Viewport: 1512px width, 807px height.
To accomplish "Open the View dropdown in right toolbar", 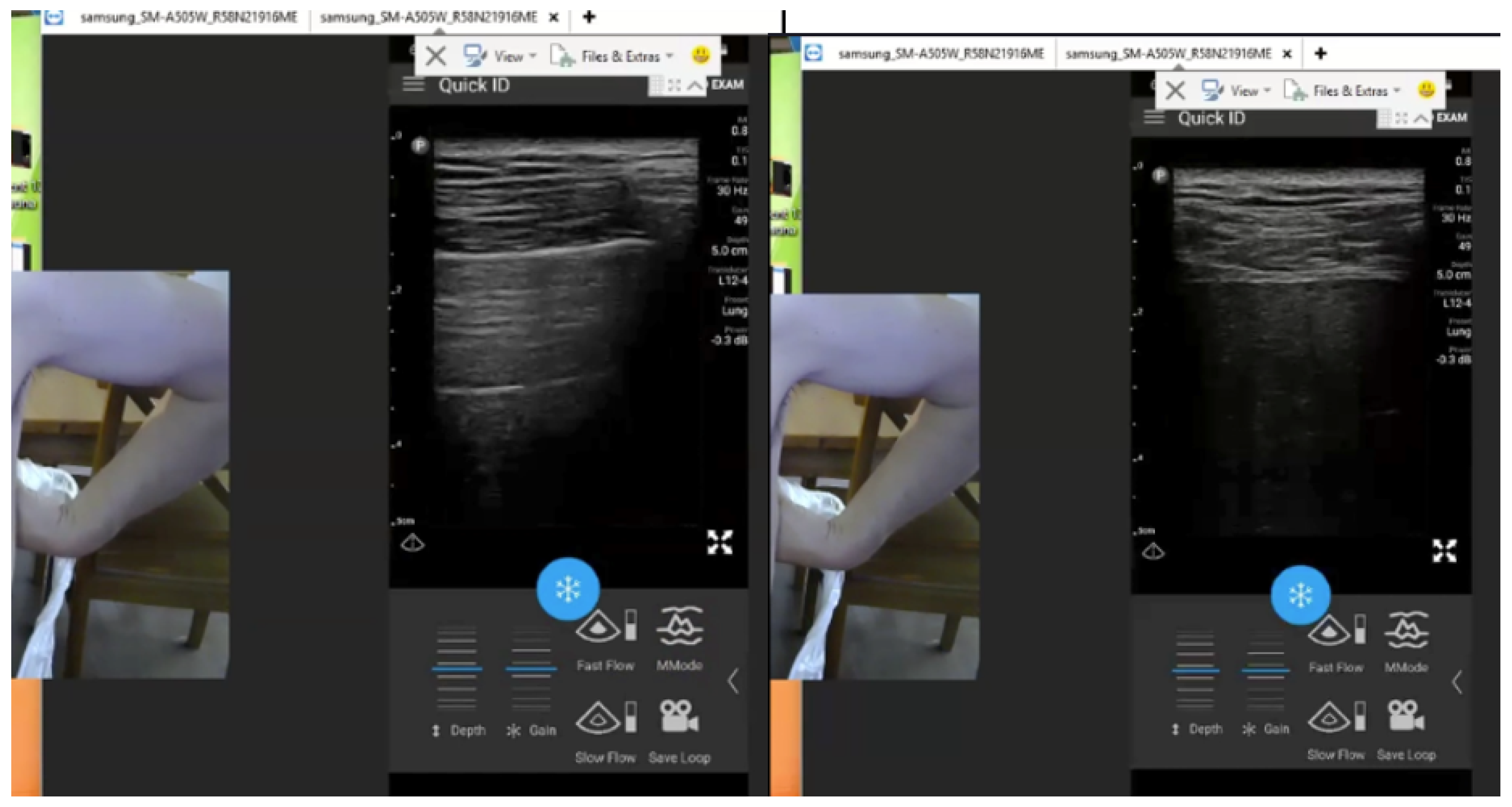I will [1236, 90].
